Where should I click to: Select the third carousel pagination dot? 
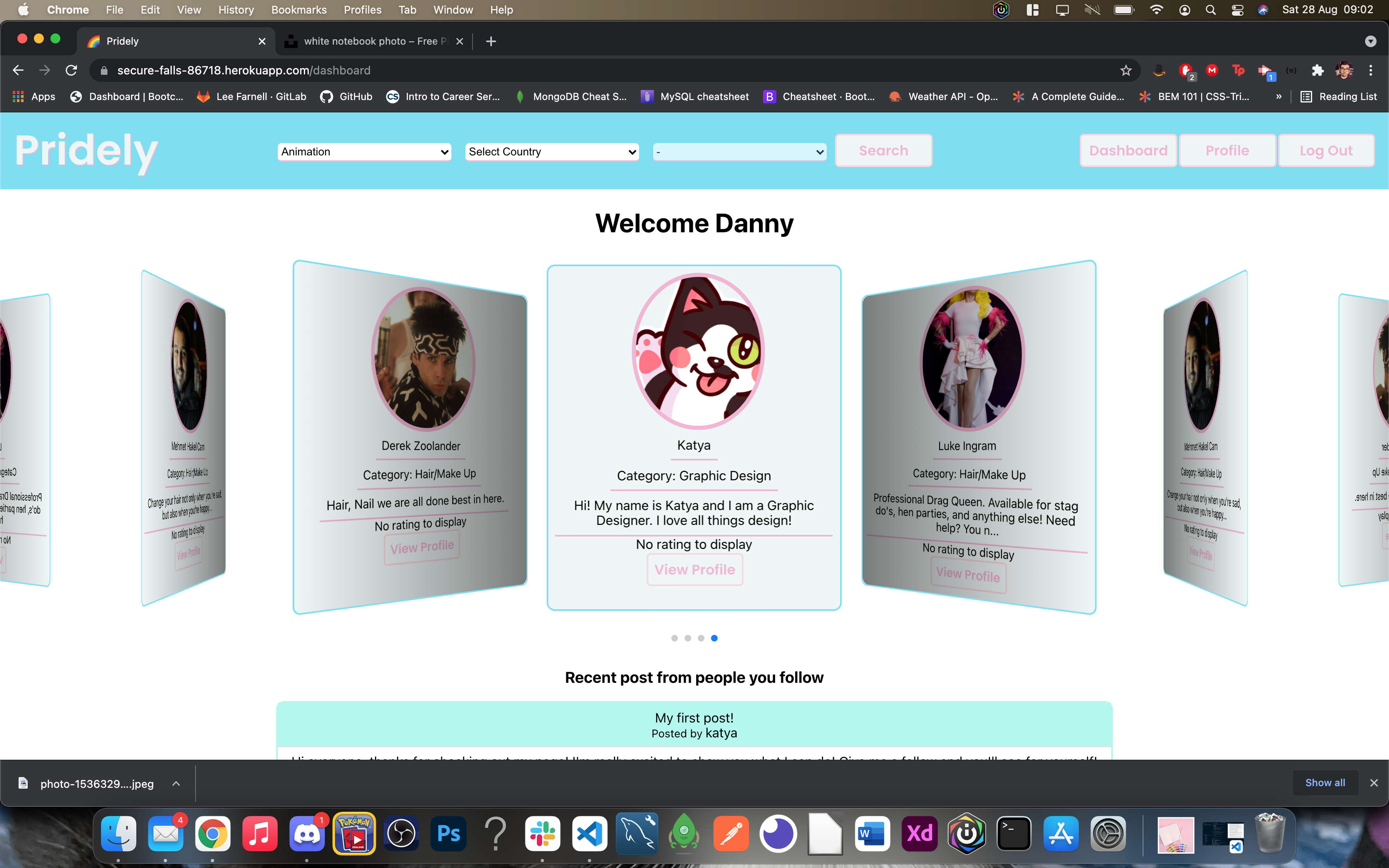701,638
